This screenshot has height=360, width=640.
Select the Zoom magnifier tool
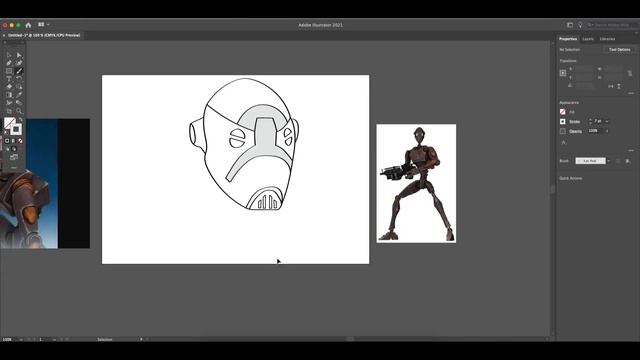click(x=19, y=111)
